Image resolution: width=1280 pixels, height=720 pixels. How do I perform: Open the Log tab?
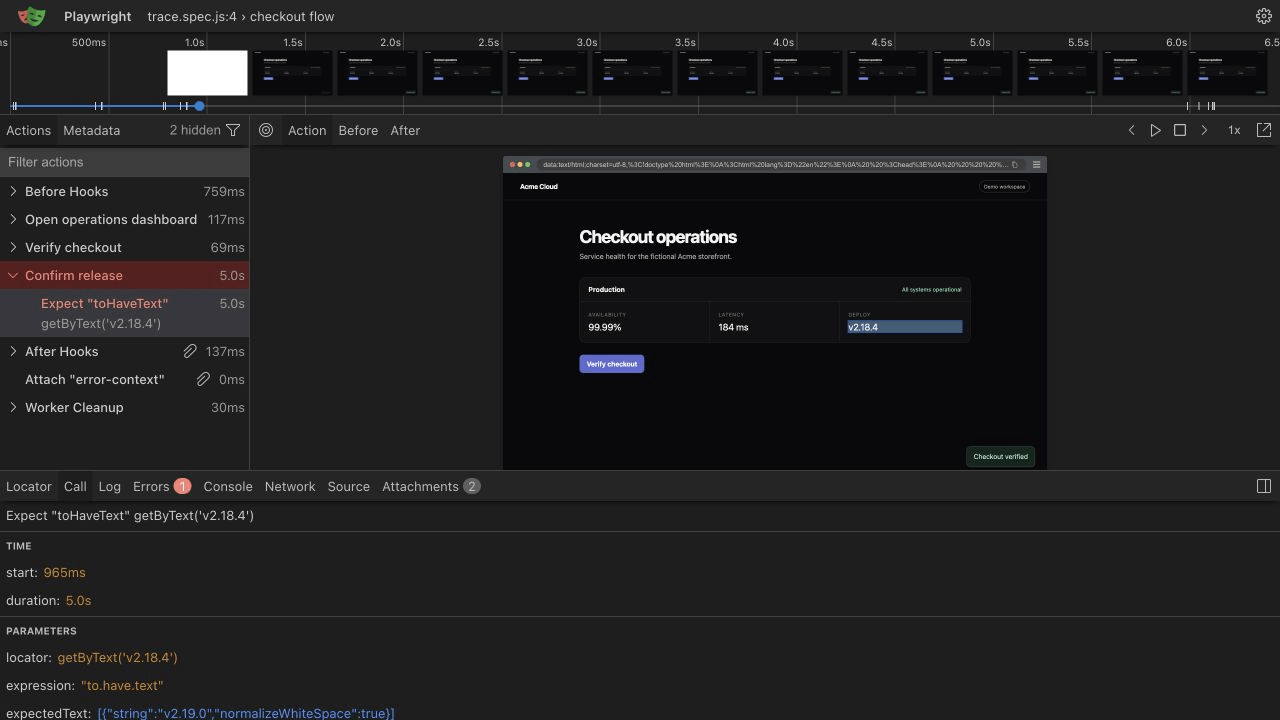pyautogui.click(x=109, y=486)
